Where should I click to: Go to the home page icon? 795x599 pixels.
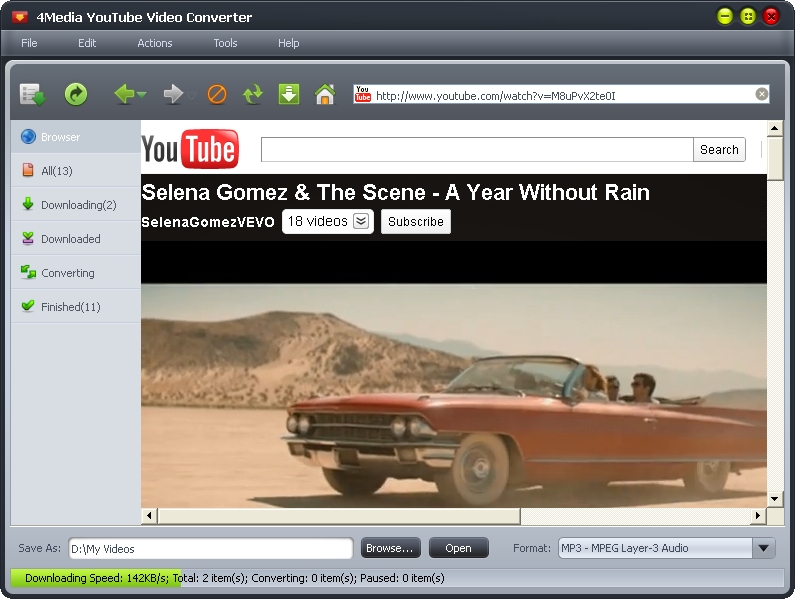coord(325,94)
